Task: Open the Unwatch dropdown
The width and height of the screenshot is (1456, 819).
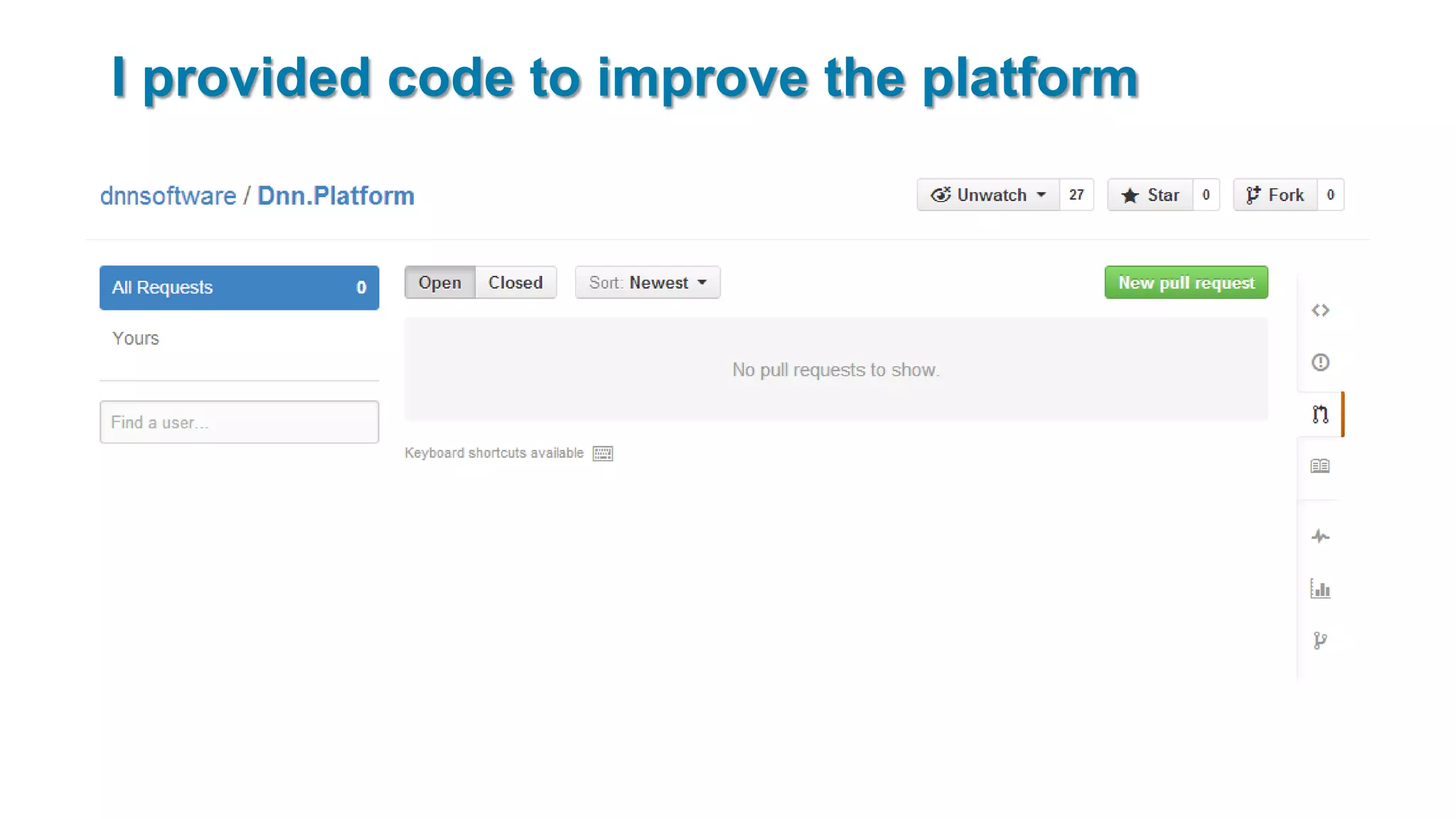Action: [988, 195]
